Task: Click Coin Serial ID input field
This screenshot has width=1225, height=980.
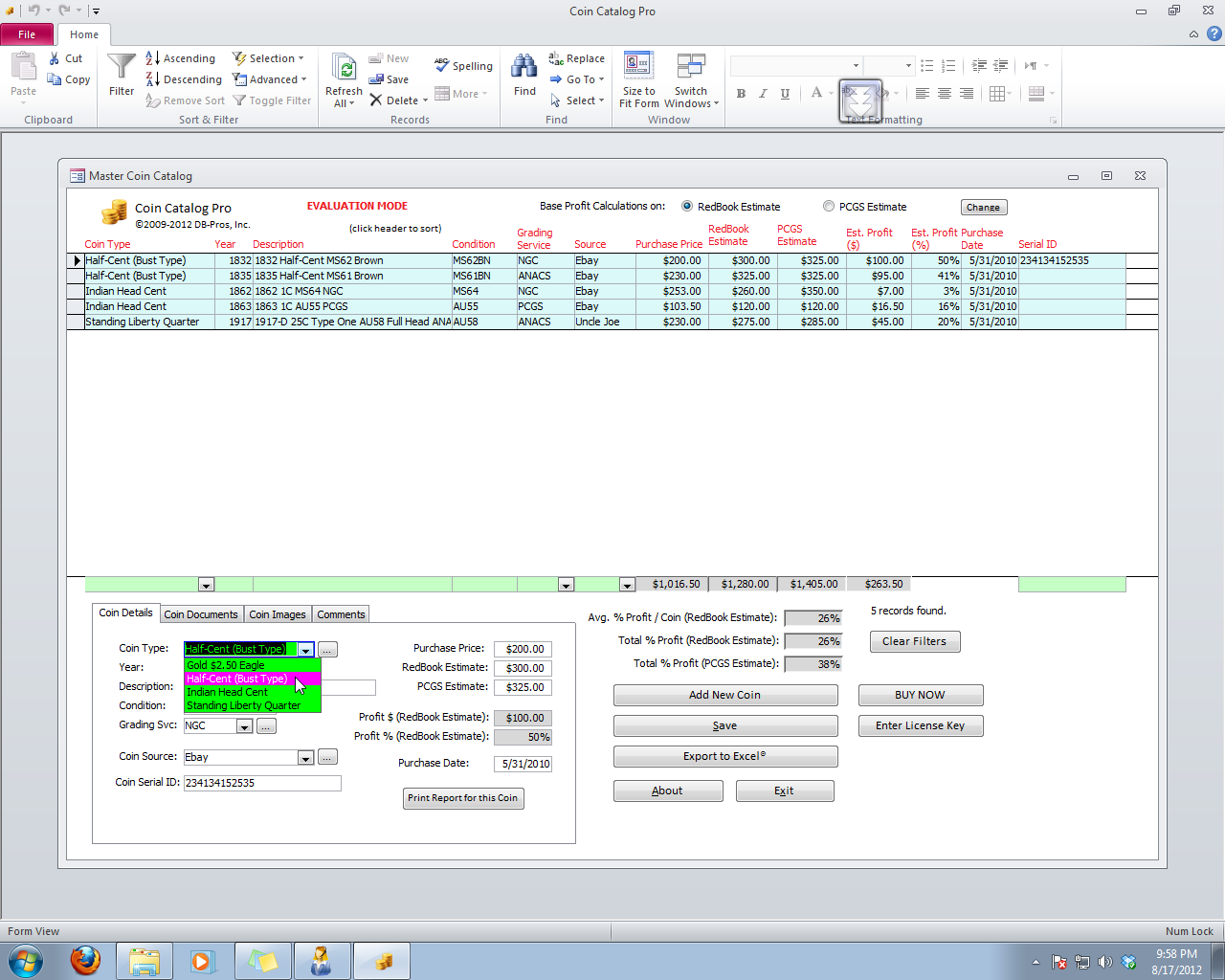Action: tap(262, 783)
